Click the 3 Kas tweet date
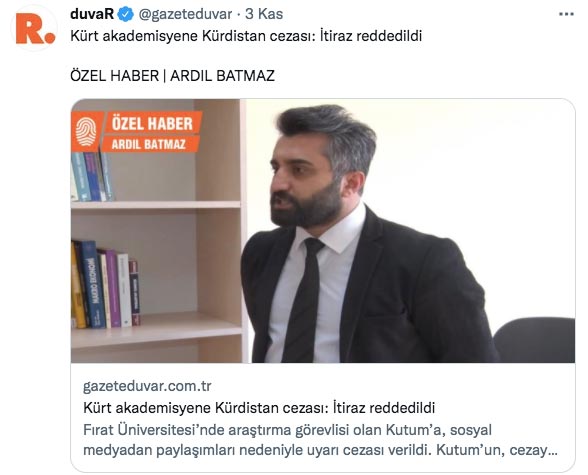 pyautogui.click(x=264, y=14)
